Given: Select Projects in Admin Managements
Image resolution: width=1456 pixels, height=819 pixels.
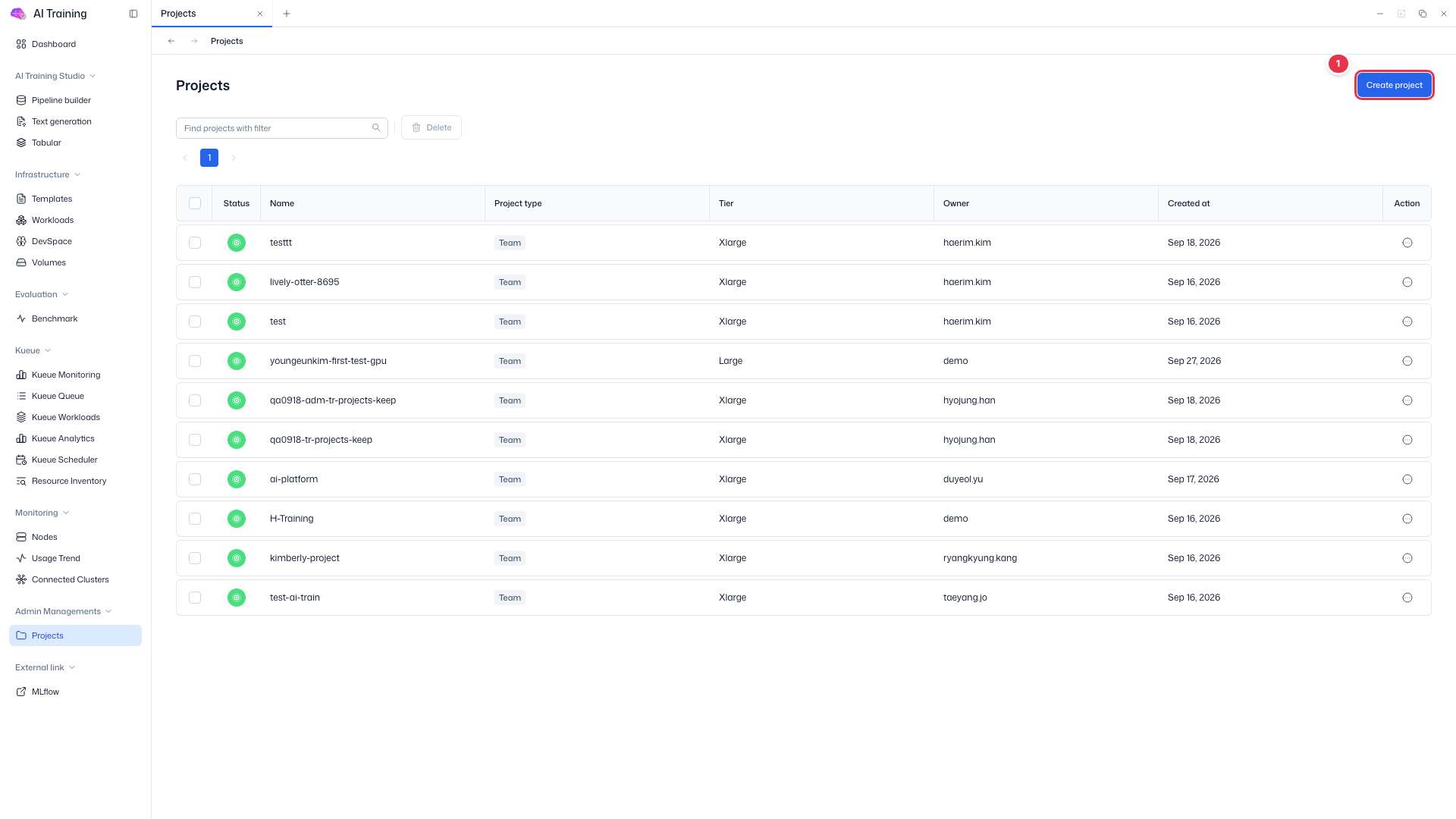Looking at the screenshot, I should (75, 635).
